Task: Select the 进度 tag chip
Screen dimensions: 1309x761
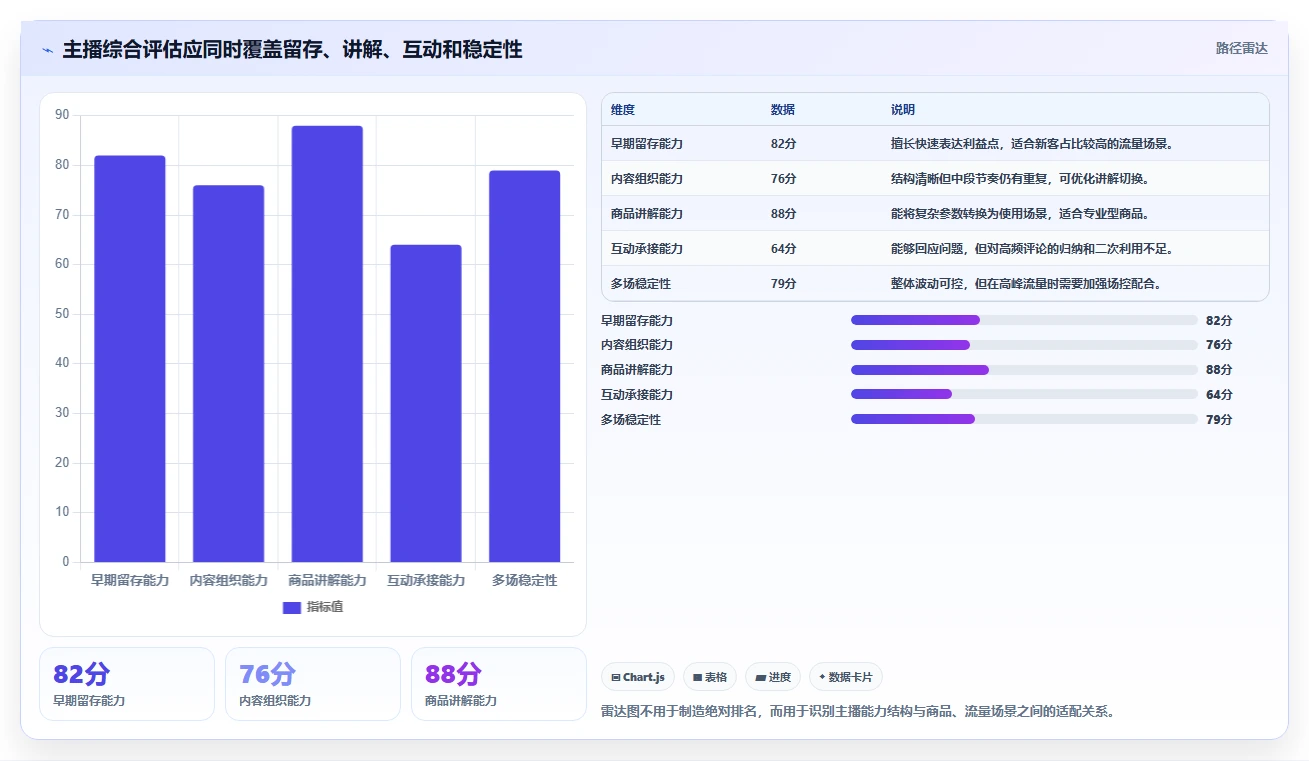Action: (x=772, y=677)
